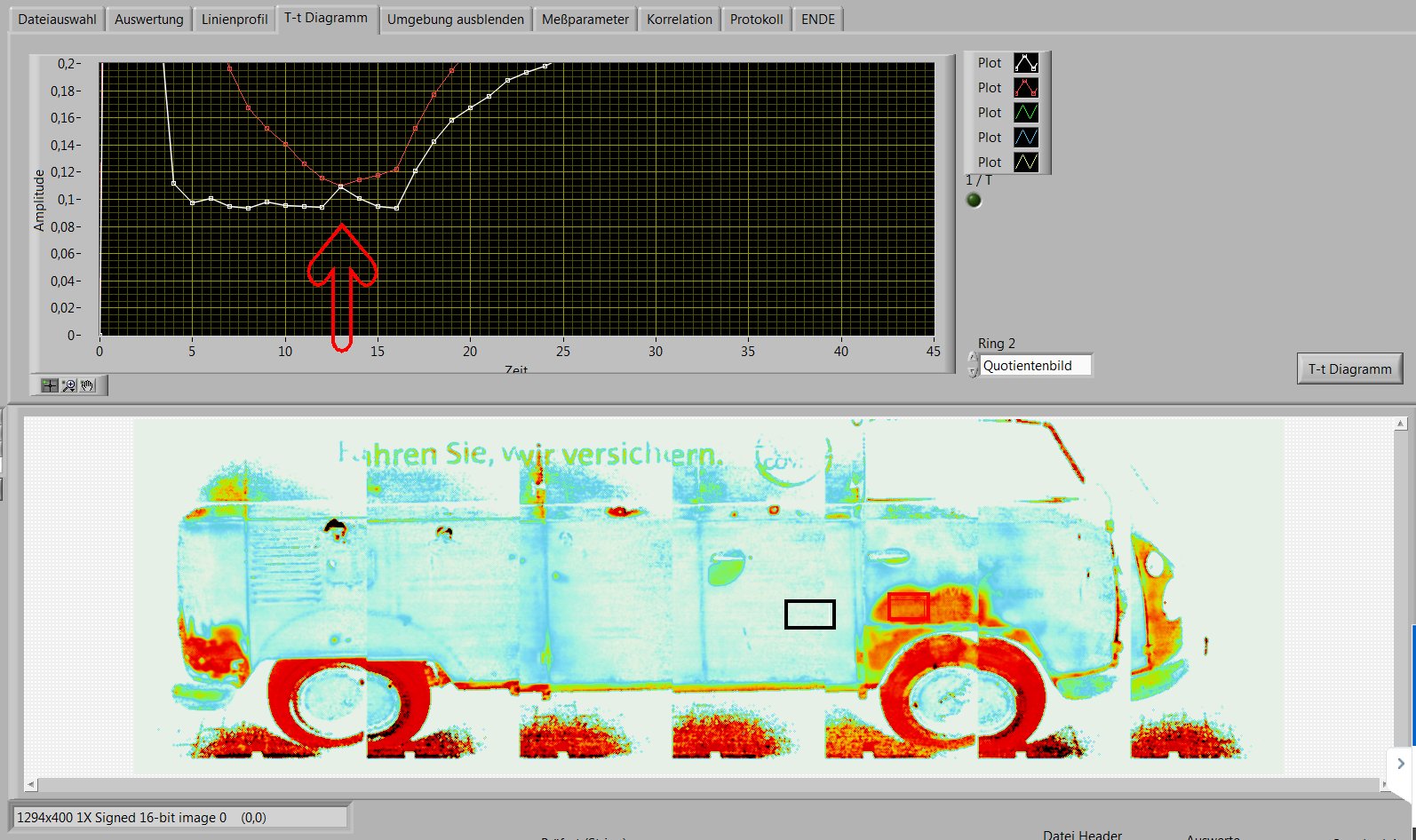Open the zoom tool in graph palette
Viewport: 1416px width, 840px height.
pos(68,385)
